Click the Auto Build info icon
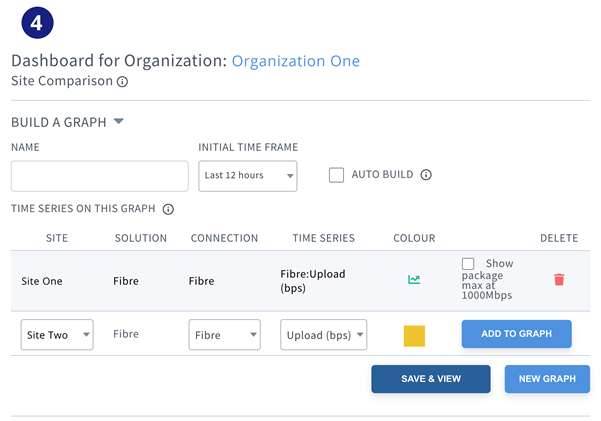 pyautogui.click(x=426, y=175)
